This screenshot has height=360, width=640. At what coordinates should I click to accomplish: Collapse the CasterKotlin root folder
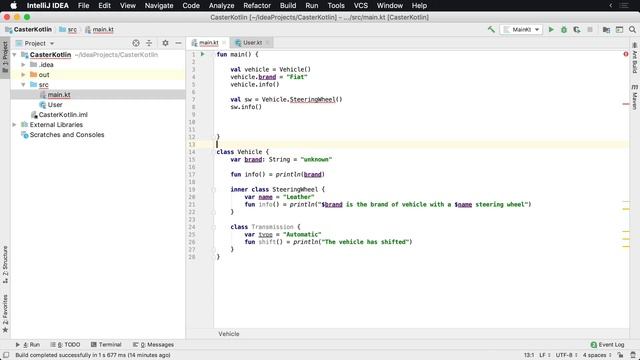[15, 55]
